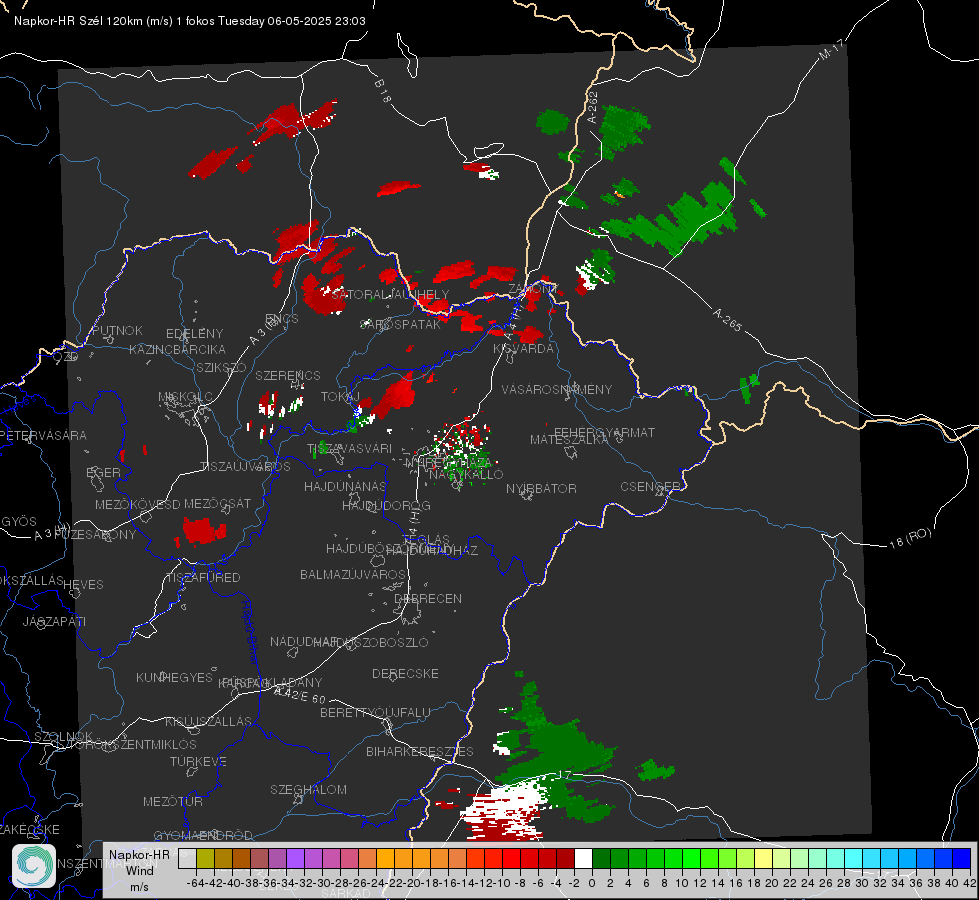Click the MÁTÉSZALKA label
The image size is (979, 900).
(569, 440)
